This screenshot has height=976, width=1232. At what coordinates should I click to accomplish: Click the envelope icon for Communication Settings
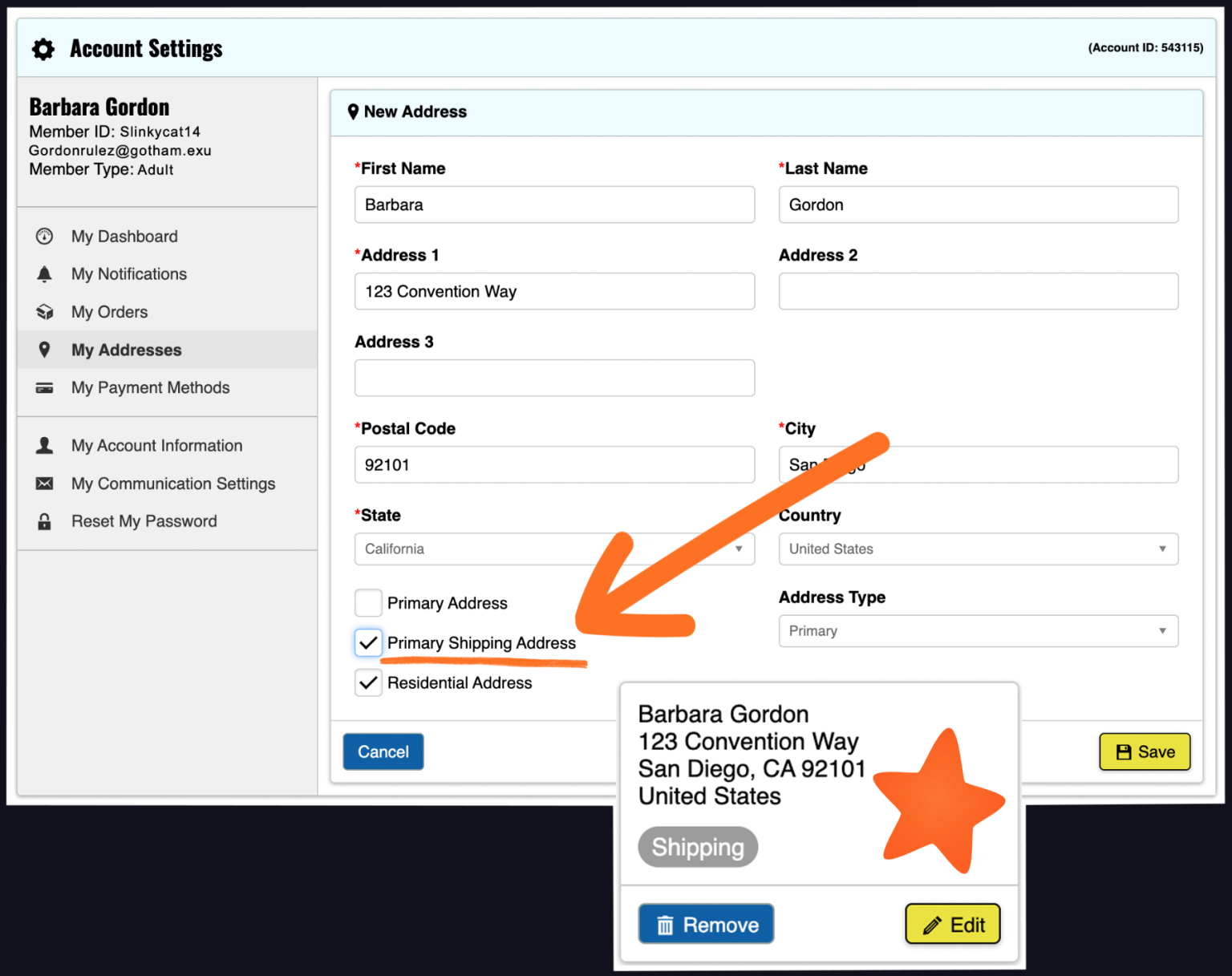point(43,483)
